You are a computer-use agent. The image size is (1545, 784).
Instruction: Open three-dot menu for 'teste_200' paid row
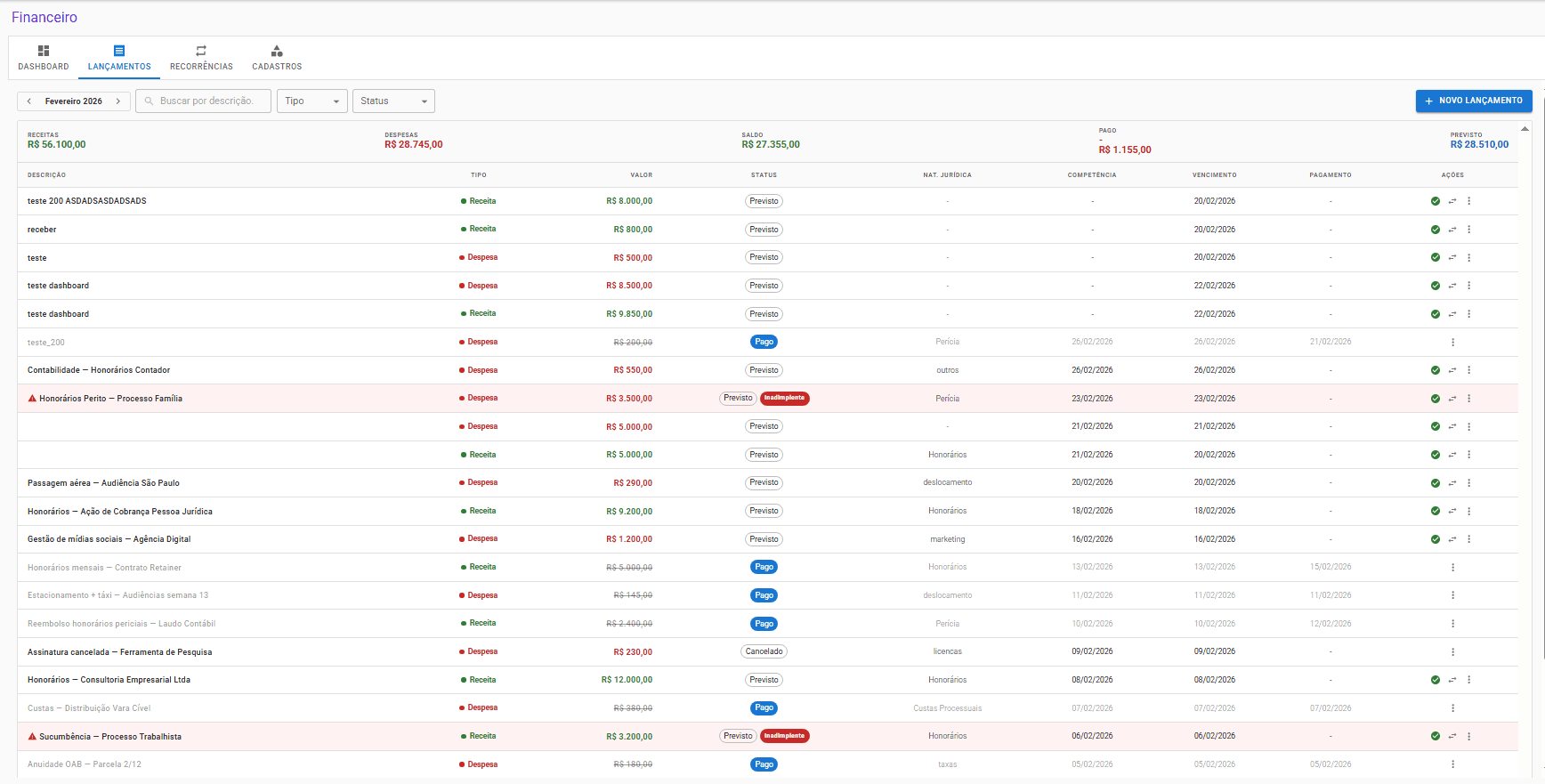(x=1453, y=342)
